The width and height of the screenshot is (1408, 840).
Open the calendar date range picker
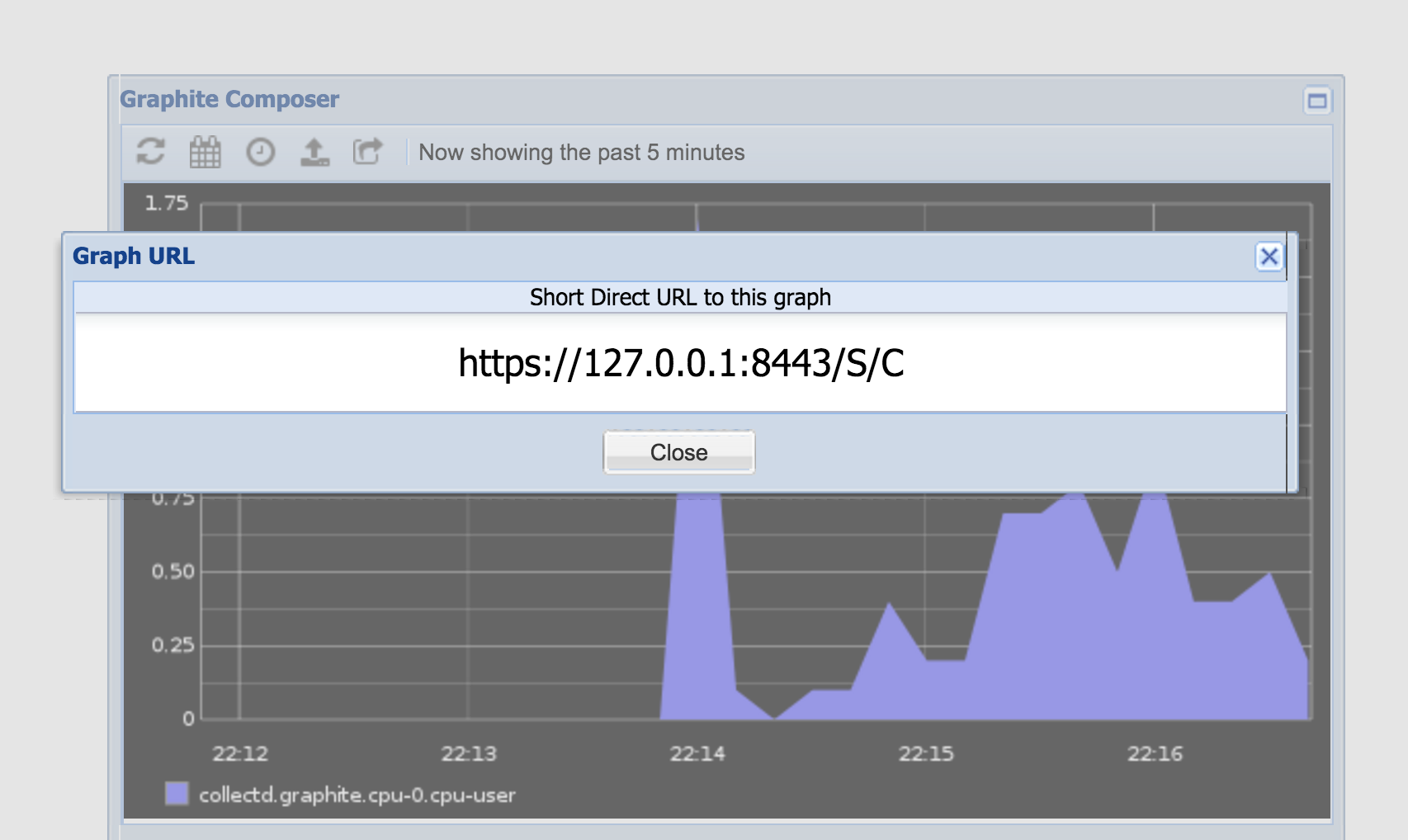(206, 152)
